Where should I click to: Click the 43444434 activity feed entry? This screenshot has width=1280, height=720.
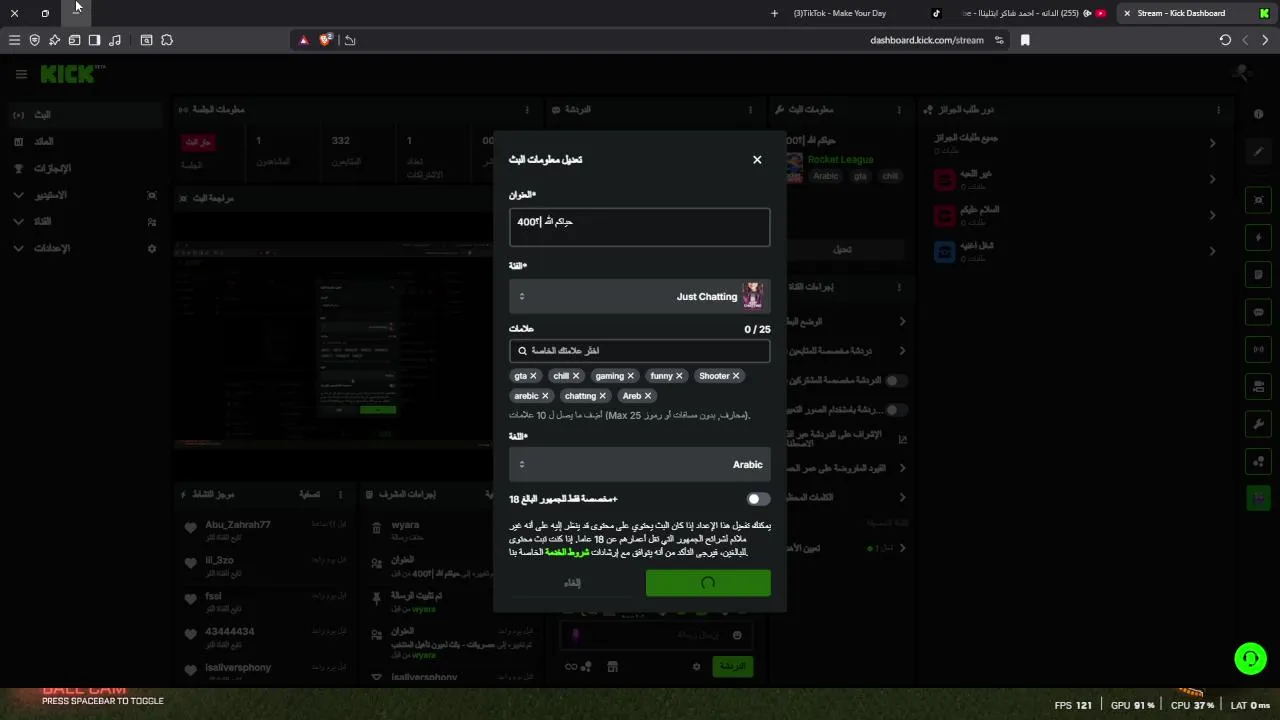pos(230,632)
